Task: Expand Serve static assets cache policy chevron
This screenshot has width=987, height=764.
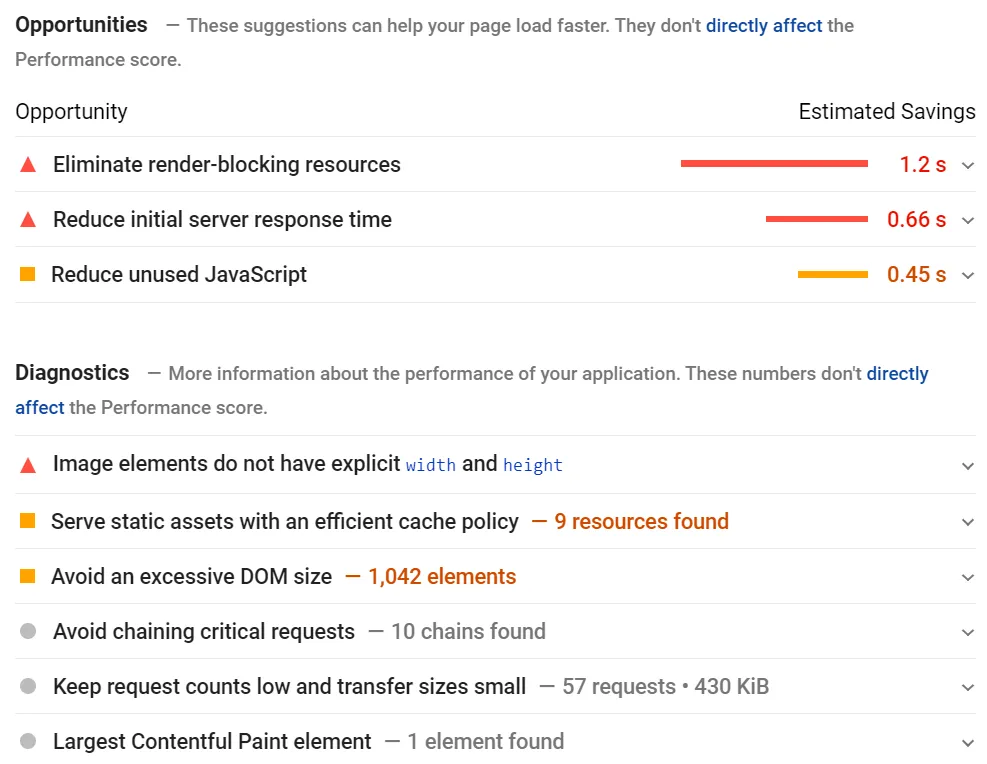Action: pos(967,522)
